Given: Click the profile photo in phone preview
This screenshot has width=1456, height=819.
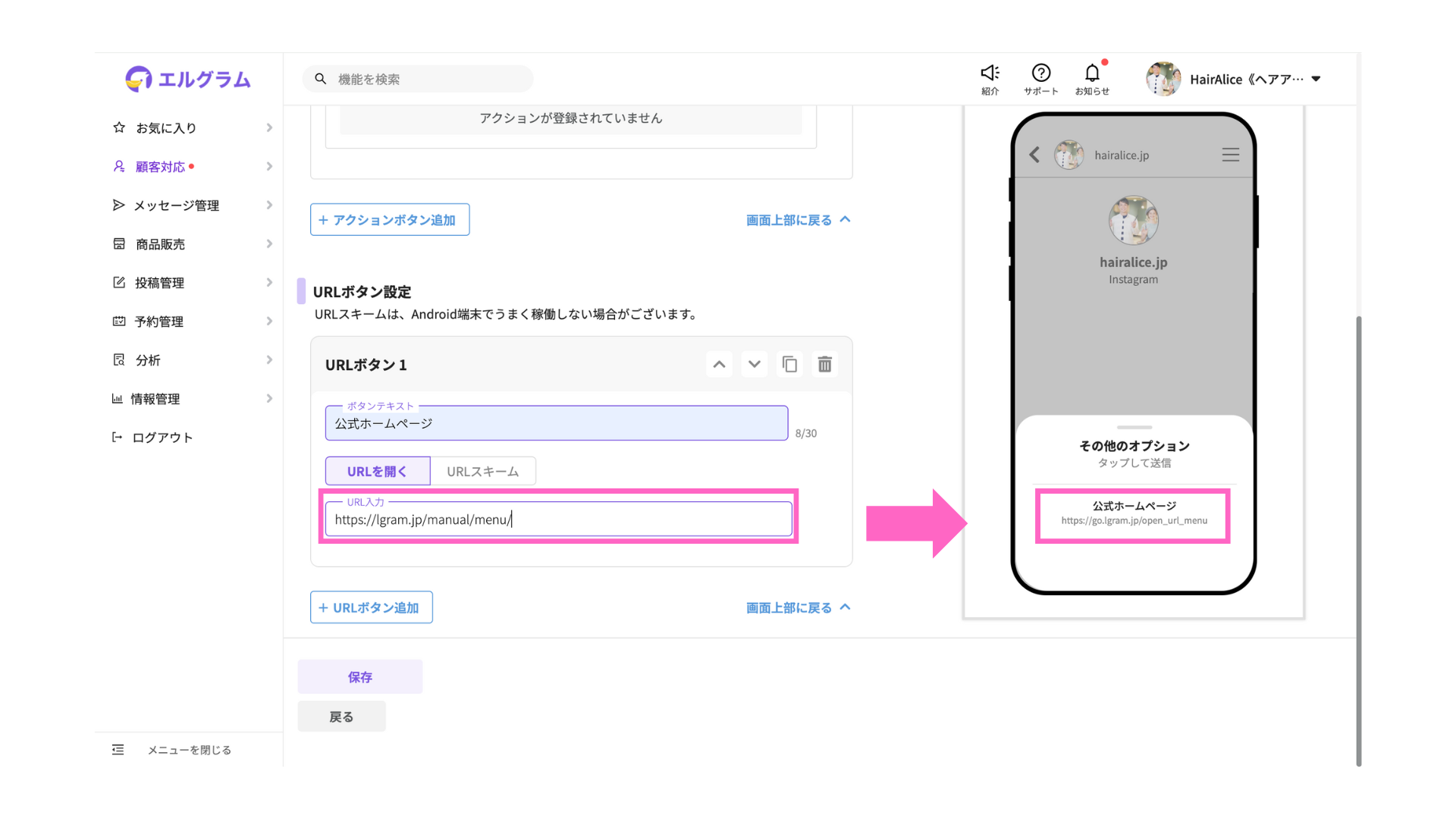Looking at the screenshot, I should [1134, 221].
